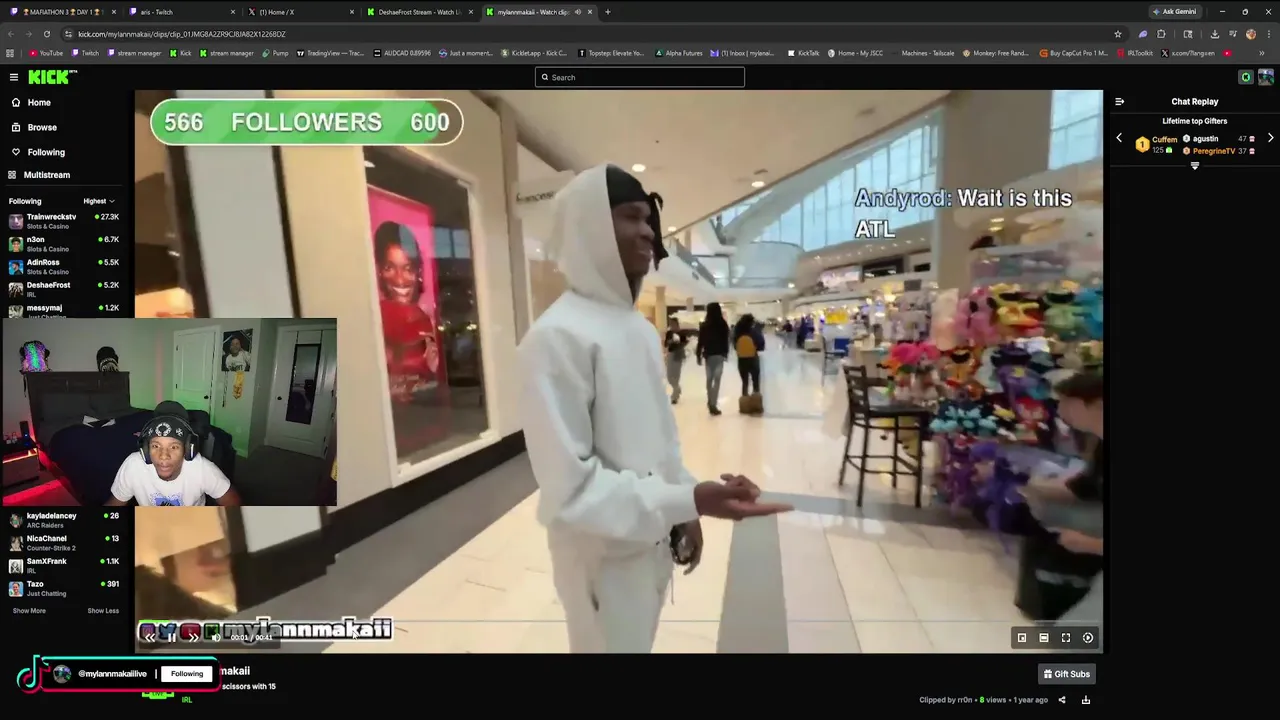1280x720 pixels.
Task: Open YouTube bookmark in bookmarks bar
Action: click(x=46, y=53)
